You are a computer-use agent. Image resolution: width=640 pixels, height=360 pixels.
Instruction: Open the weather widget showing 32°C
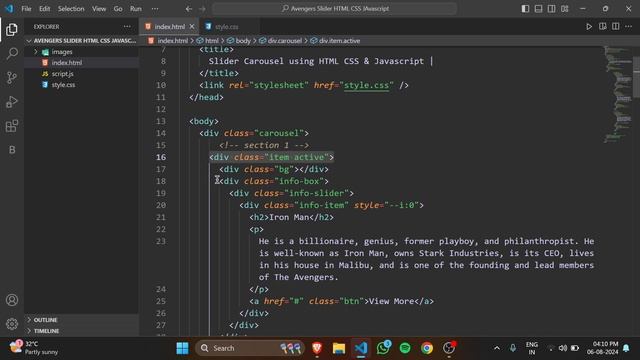pyautogui.click(x=35, y=348)
